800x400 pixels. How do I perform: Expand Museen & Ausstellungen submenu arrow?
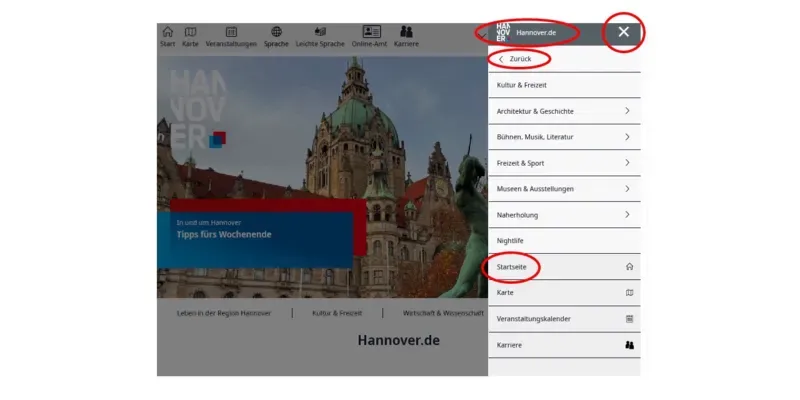(627, 189)
